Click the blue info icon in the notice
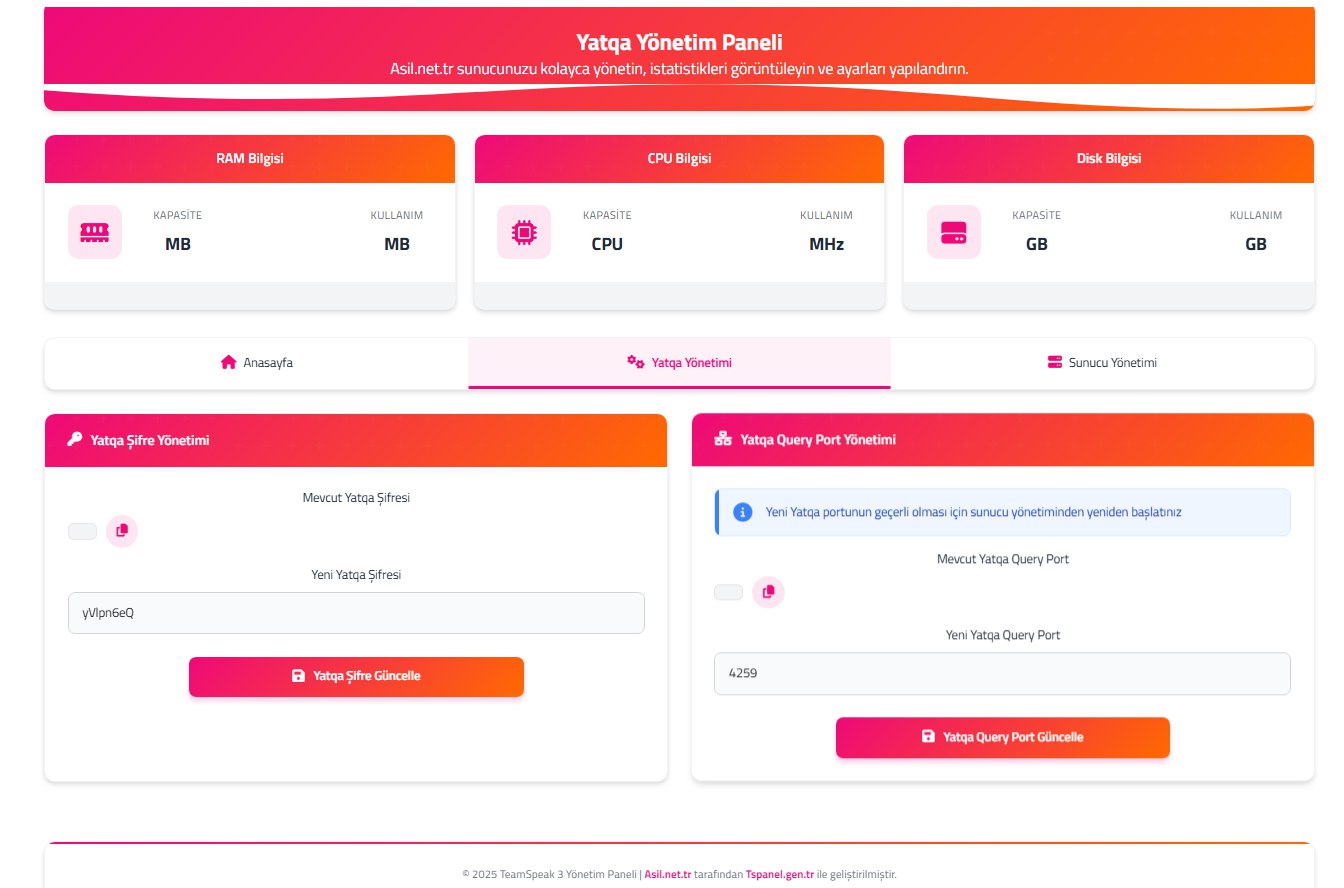This screenshot has height=888, width=1344. (742, 512)
